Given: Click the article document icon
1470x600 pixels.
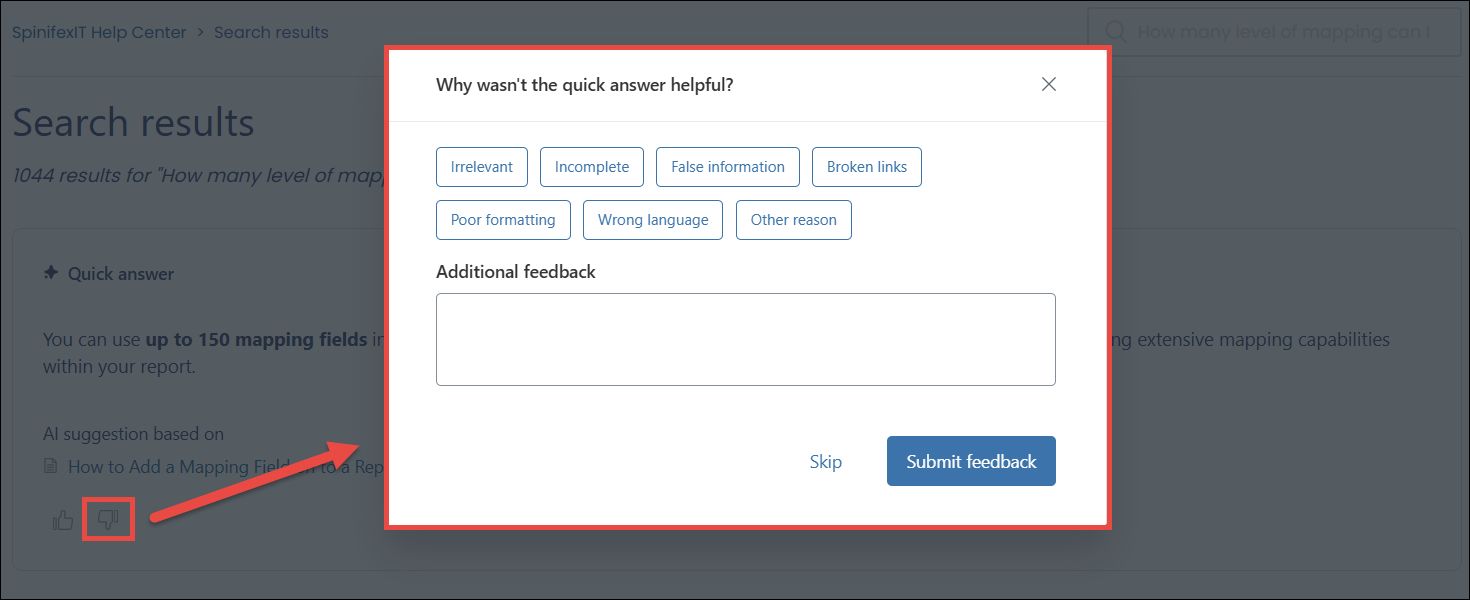Looking at the screenshot, I should click(x=51, y=466).
